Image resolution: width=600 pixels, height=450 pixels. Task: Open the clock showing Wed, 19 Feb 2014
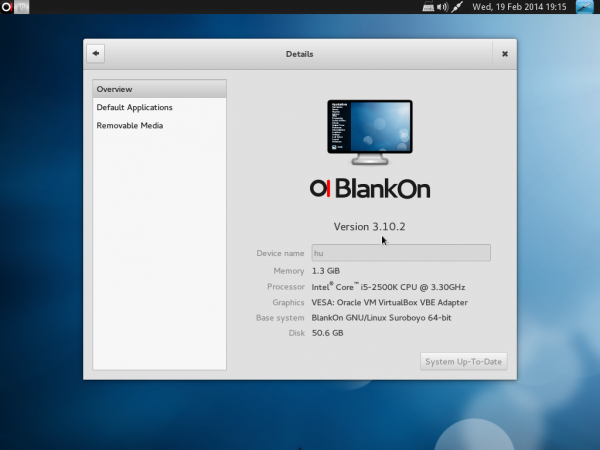coord(519,7)
